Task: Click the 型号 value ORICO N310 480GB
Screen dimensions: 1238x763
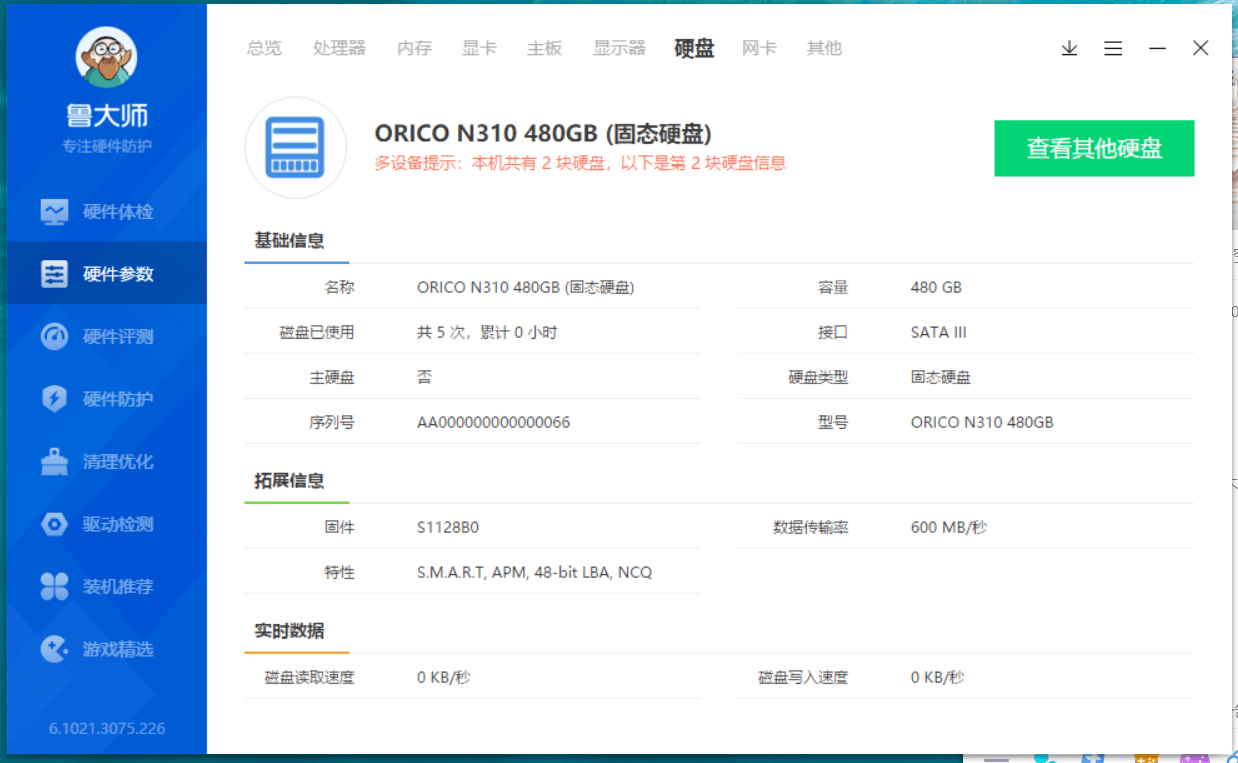Action: pos(982,422)
